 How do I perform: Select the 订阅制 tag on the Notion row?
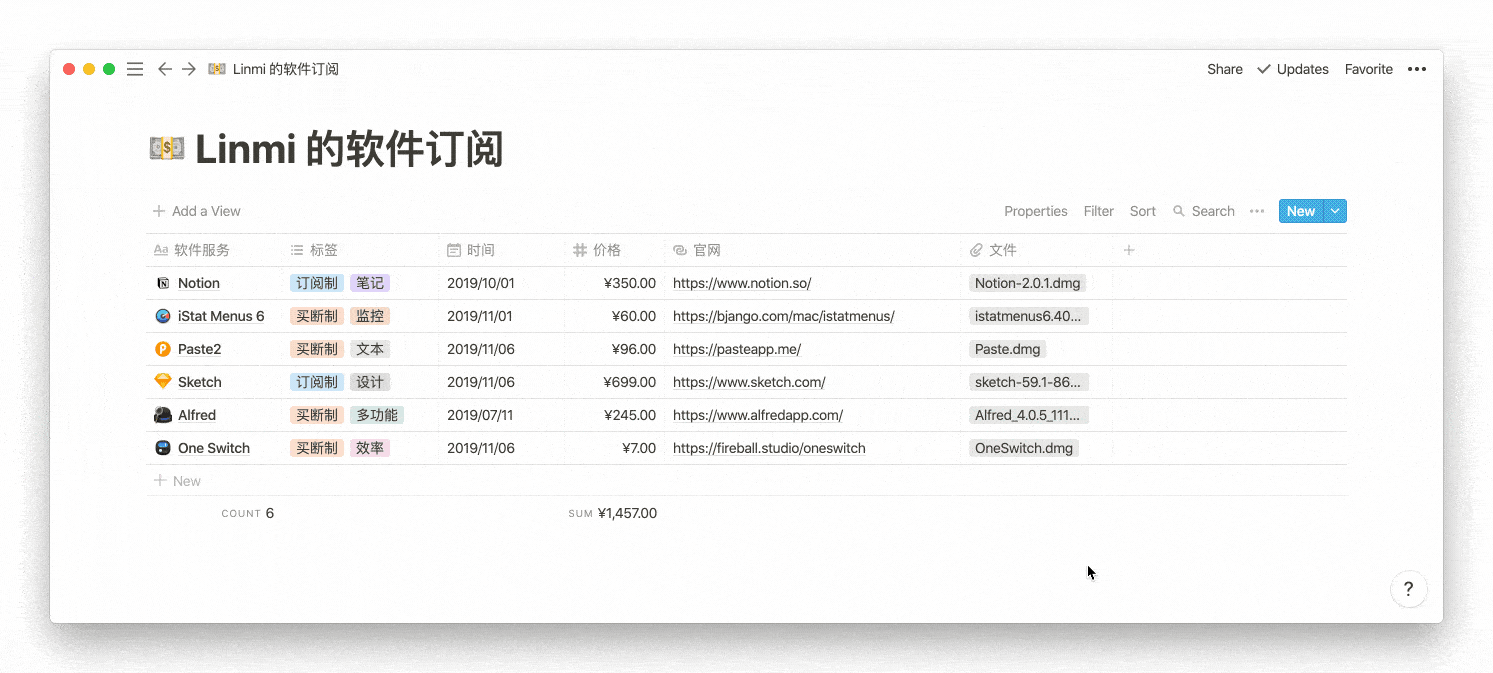[x=317, y=283]
